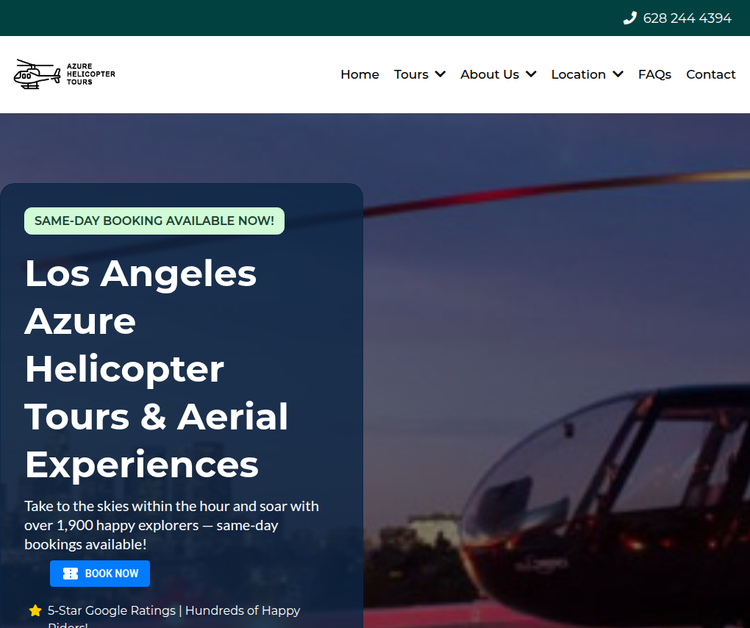Open the FAQs page
Image resolution: width=750 pixels, height=628 pixels.
[655, 75]
